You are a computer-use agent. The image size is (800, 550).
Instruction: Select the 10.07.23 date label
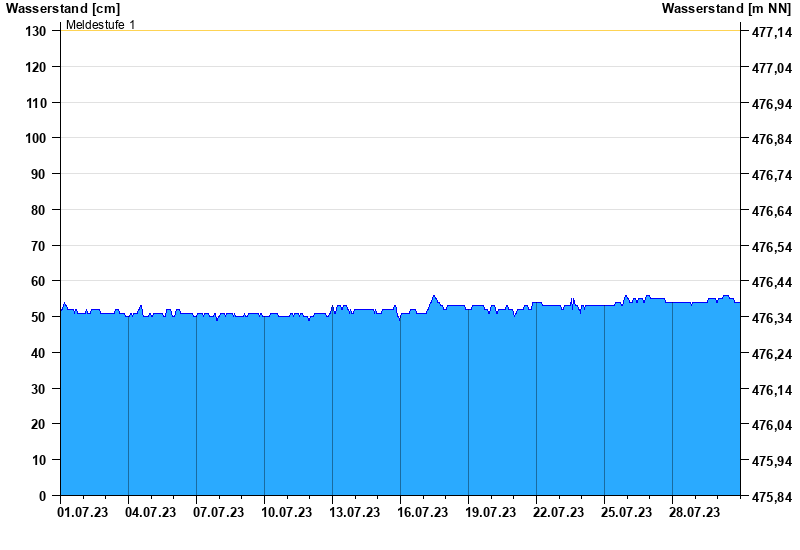tap(286, 513)
